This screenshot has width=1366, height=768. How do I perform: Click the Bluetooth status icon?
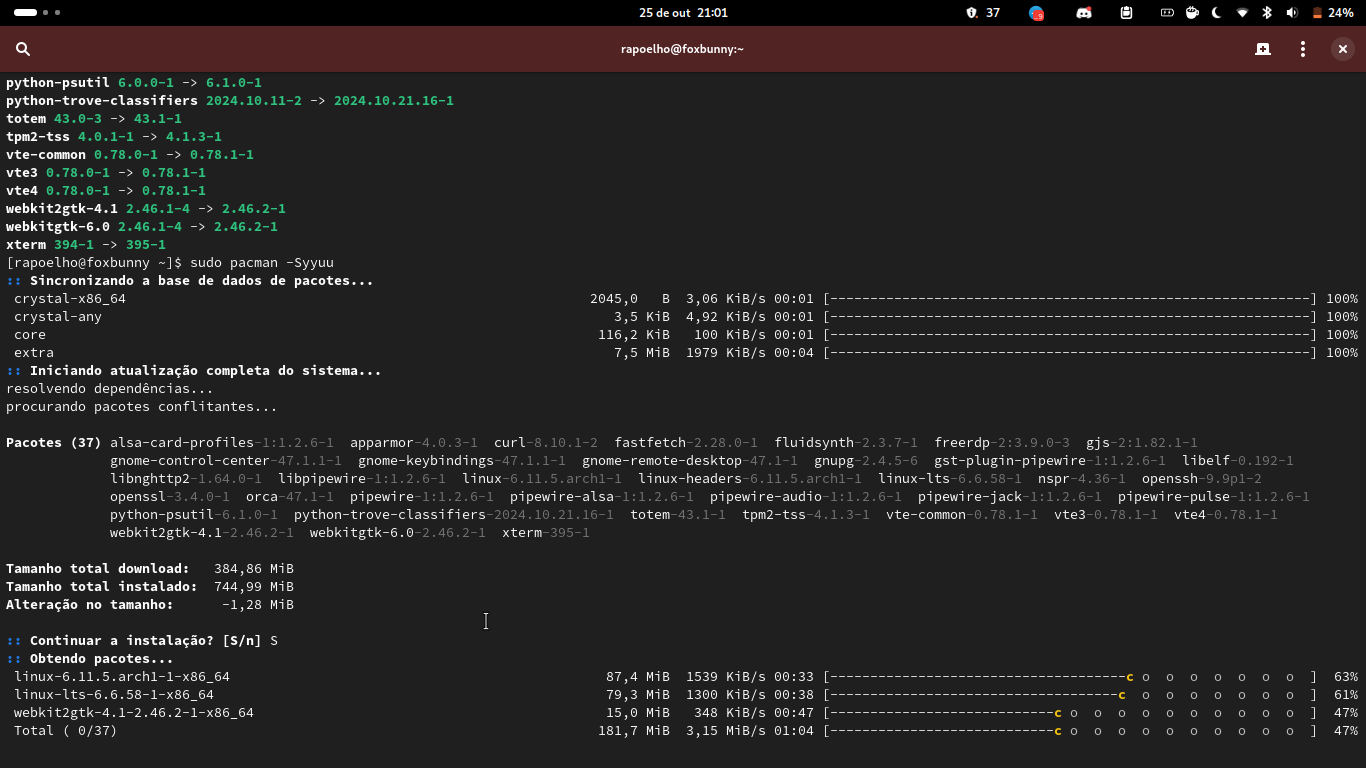1267,13
